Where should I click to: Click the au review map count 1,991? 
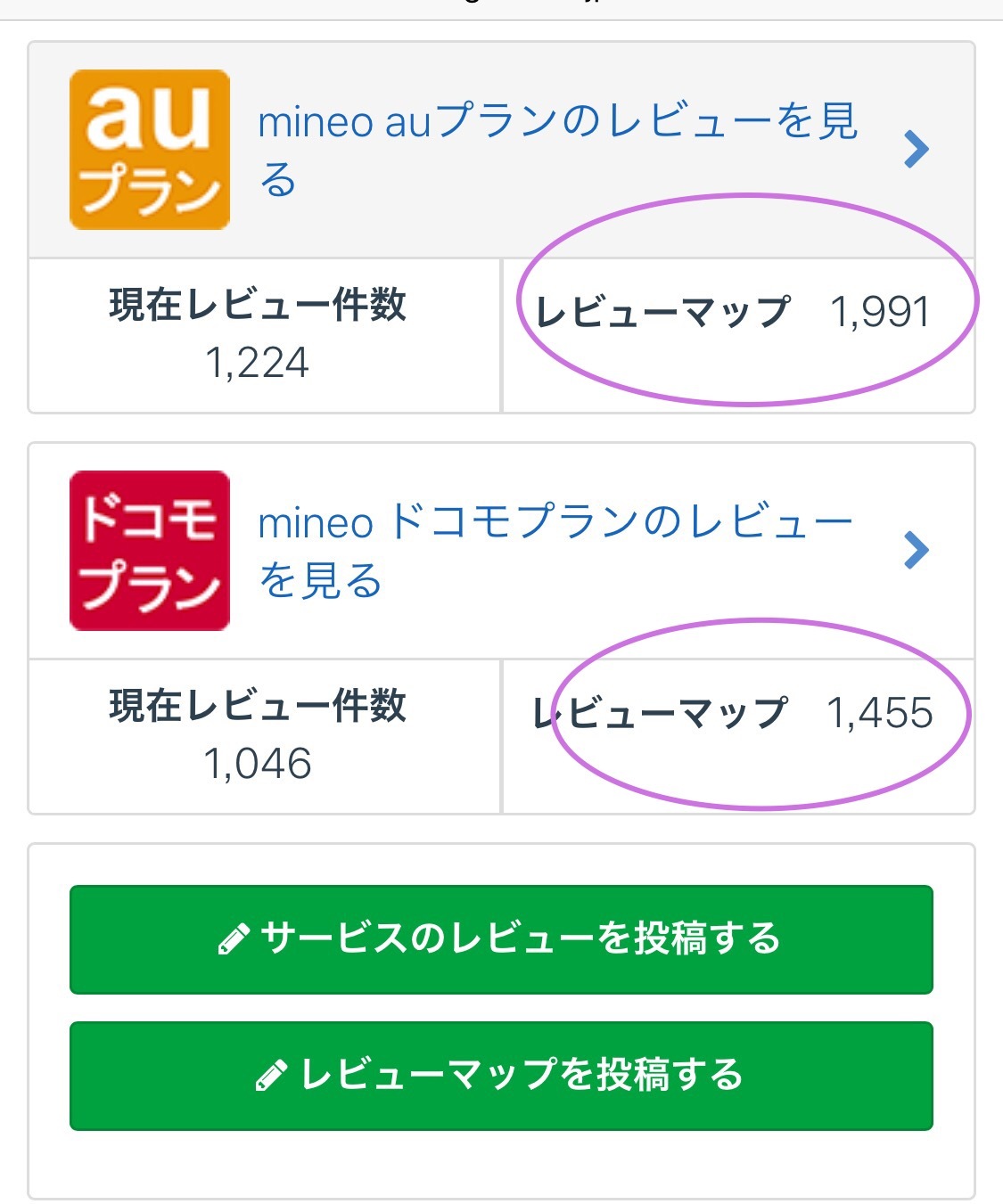pyautogui.click(x=880, y=312)
